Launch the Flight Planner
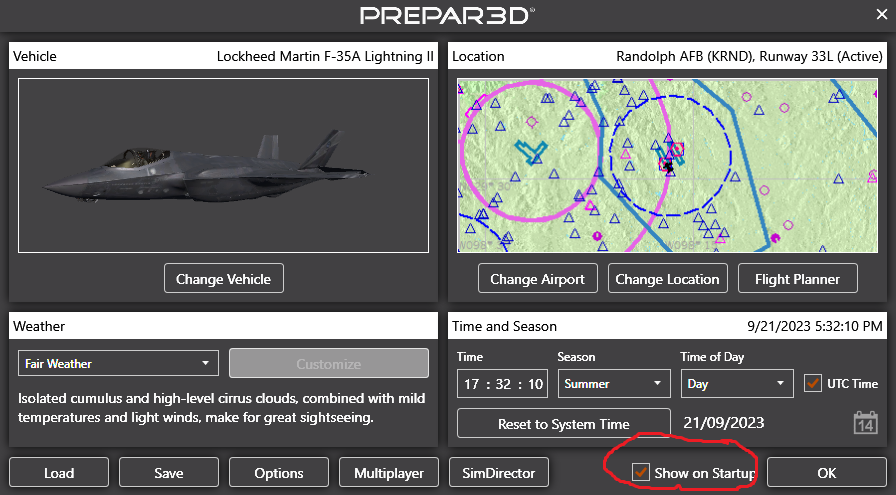This screenshot has width=896, height=495. [798, 278]
